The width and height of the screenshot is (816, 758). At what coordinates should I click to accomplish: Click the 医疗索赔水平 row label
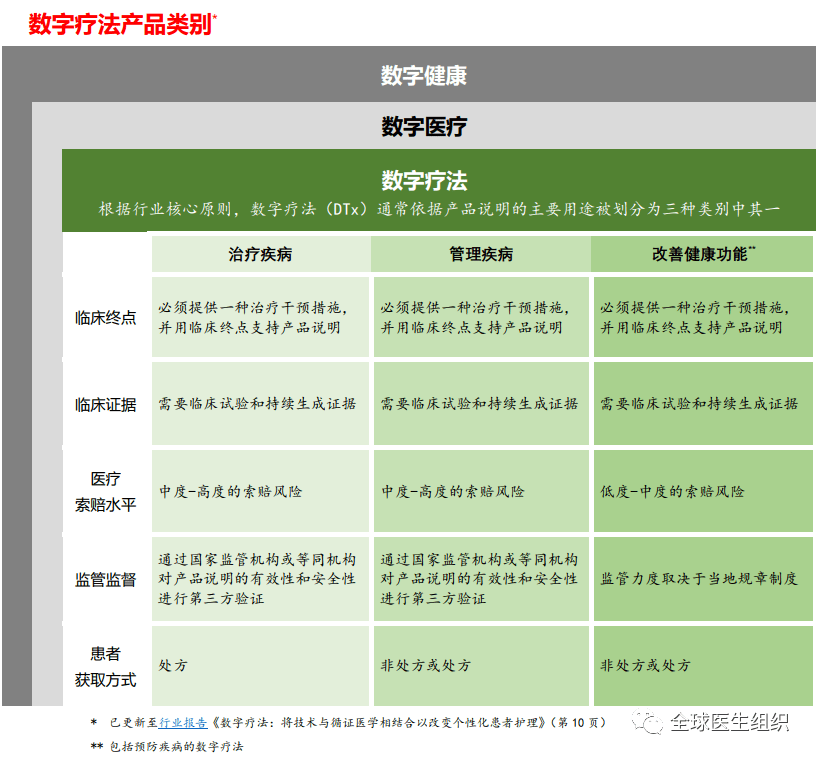[x=104, y=491]
